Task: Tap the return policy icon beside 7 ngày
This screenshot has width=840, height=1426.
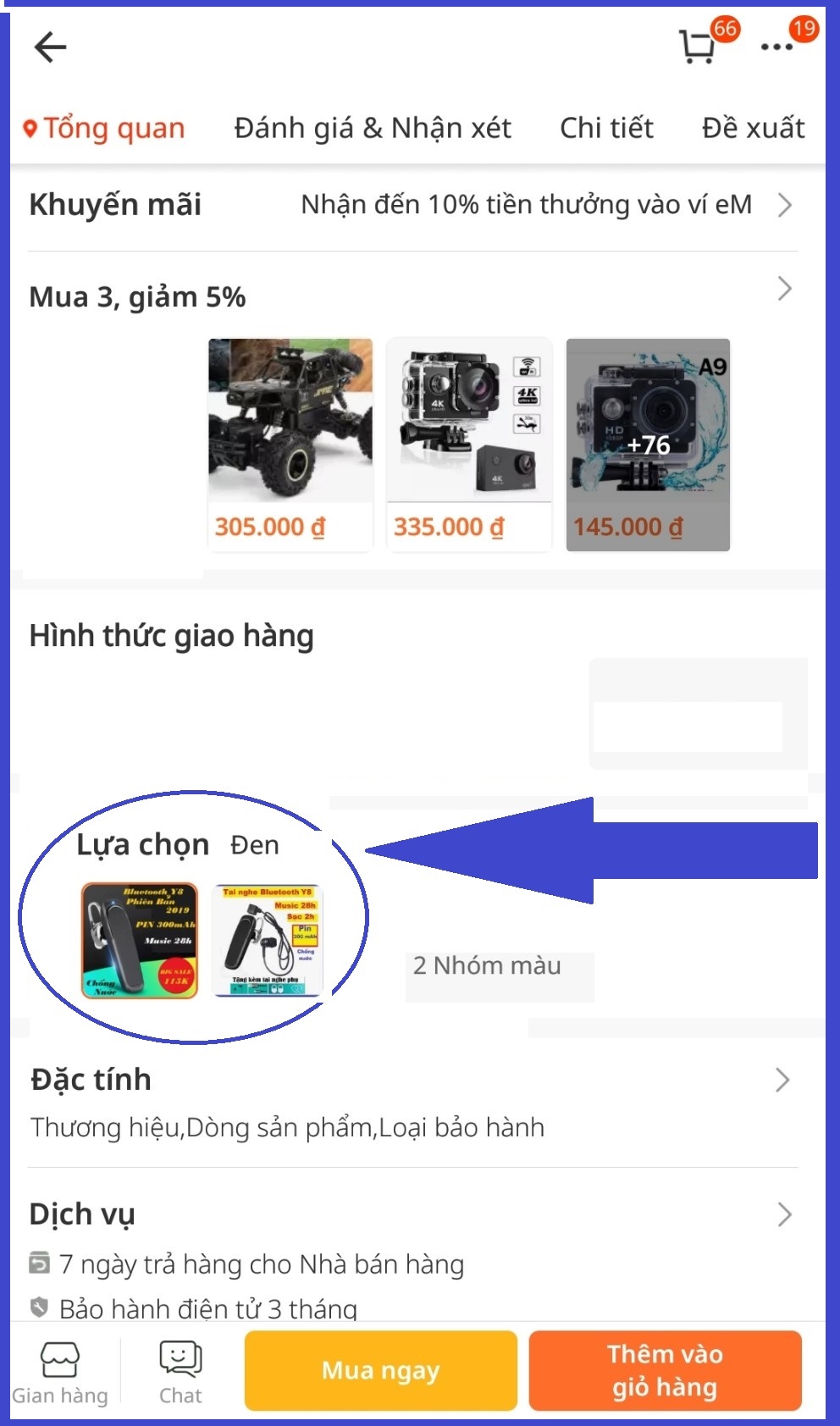Action: coord(39,1263)
